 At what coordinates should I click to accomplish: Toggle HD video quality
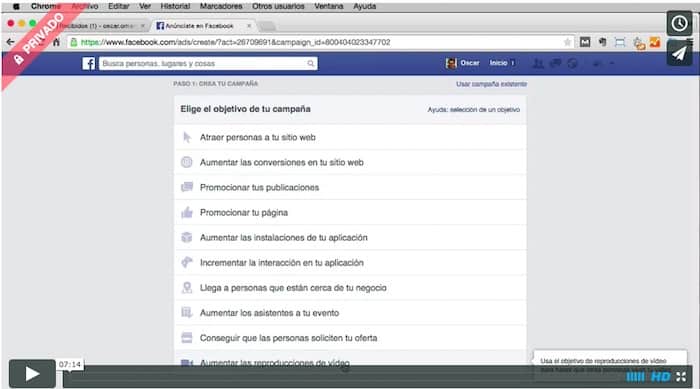tap(660, 377)
